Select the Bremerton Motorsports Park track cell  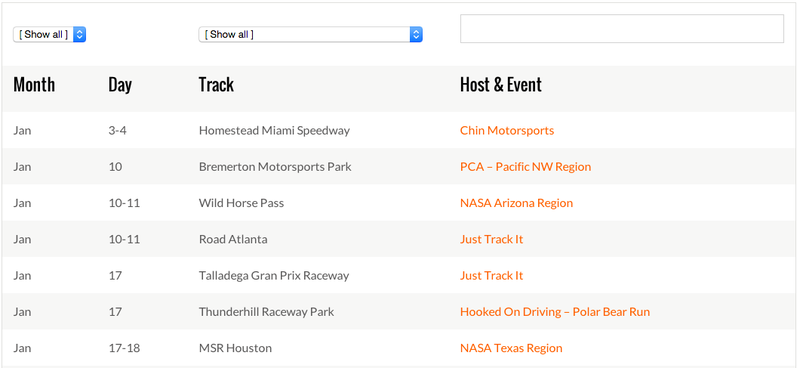(275, 166)
